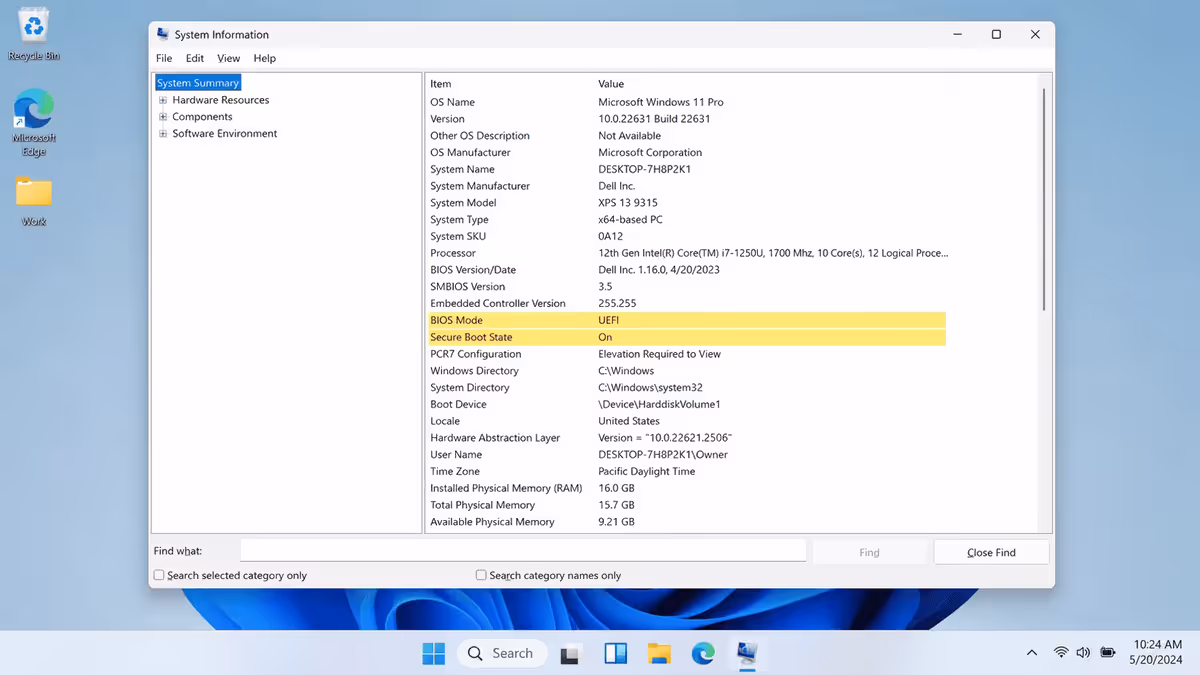1200x675 pixels.
Task: Click the Find button
Action: (870, 552)
